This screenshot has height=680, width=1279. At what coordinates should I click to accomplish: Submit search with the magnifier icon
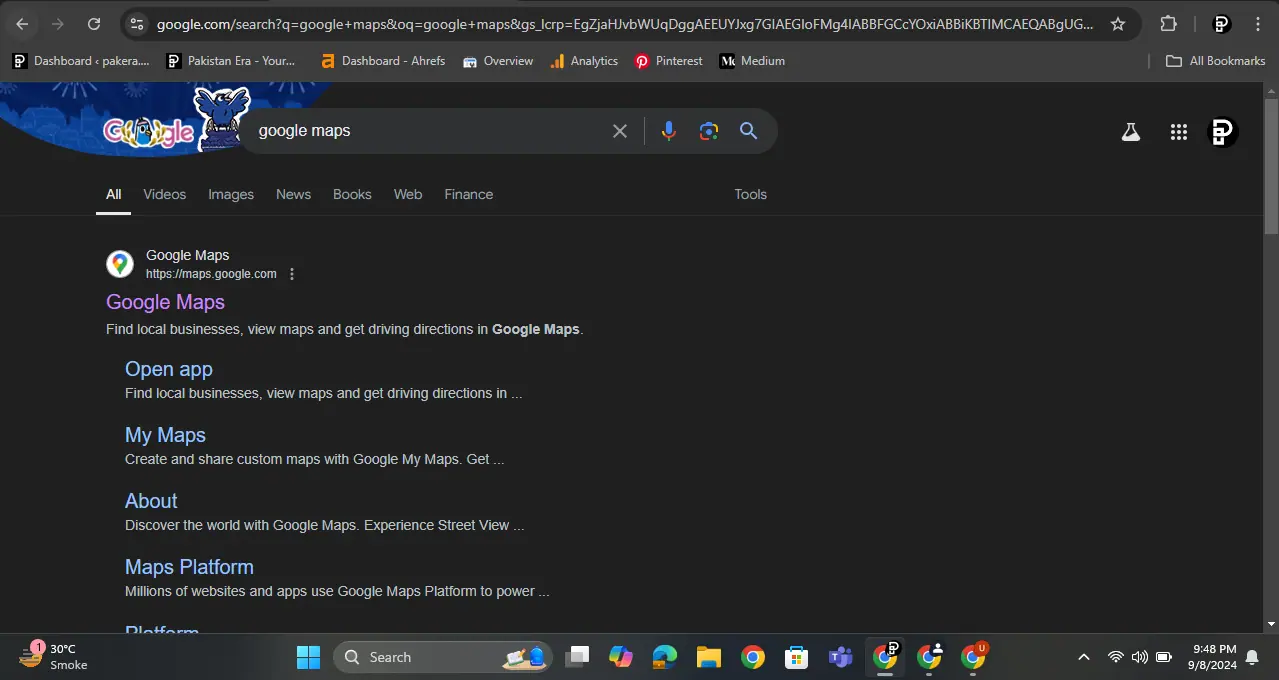coord(748,131)
